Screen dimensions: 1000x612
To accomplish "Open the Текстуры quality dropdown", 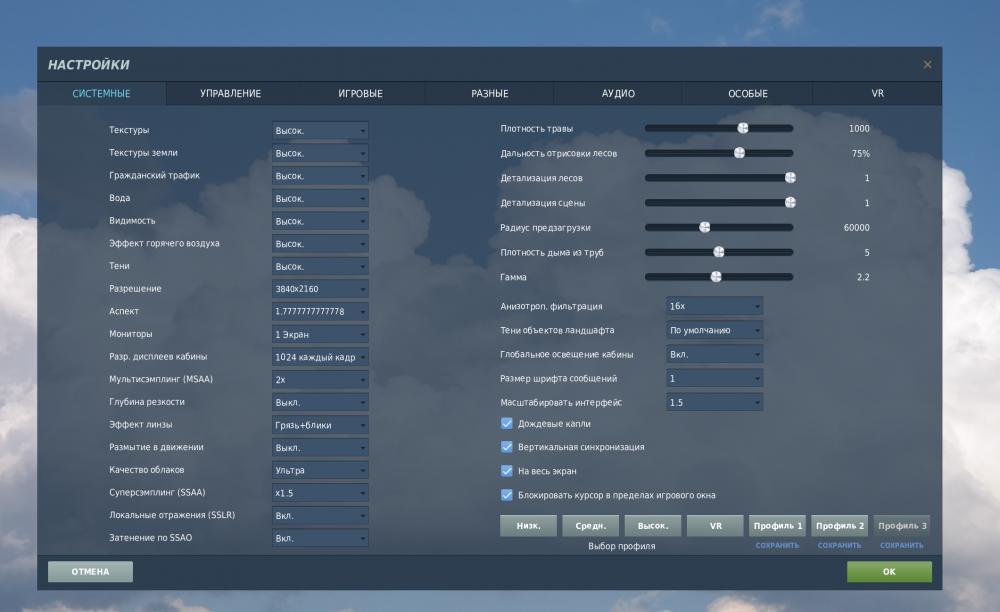I will (320, 131).
